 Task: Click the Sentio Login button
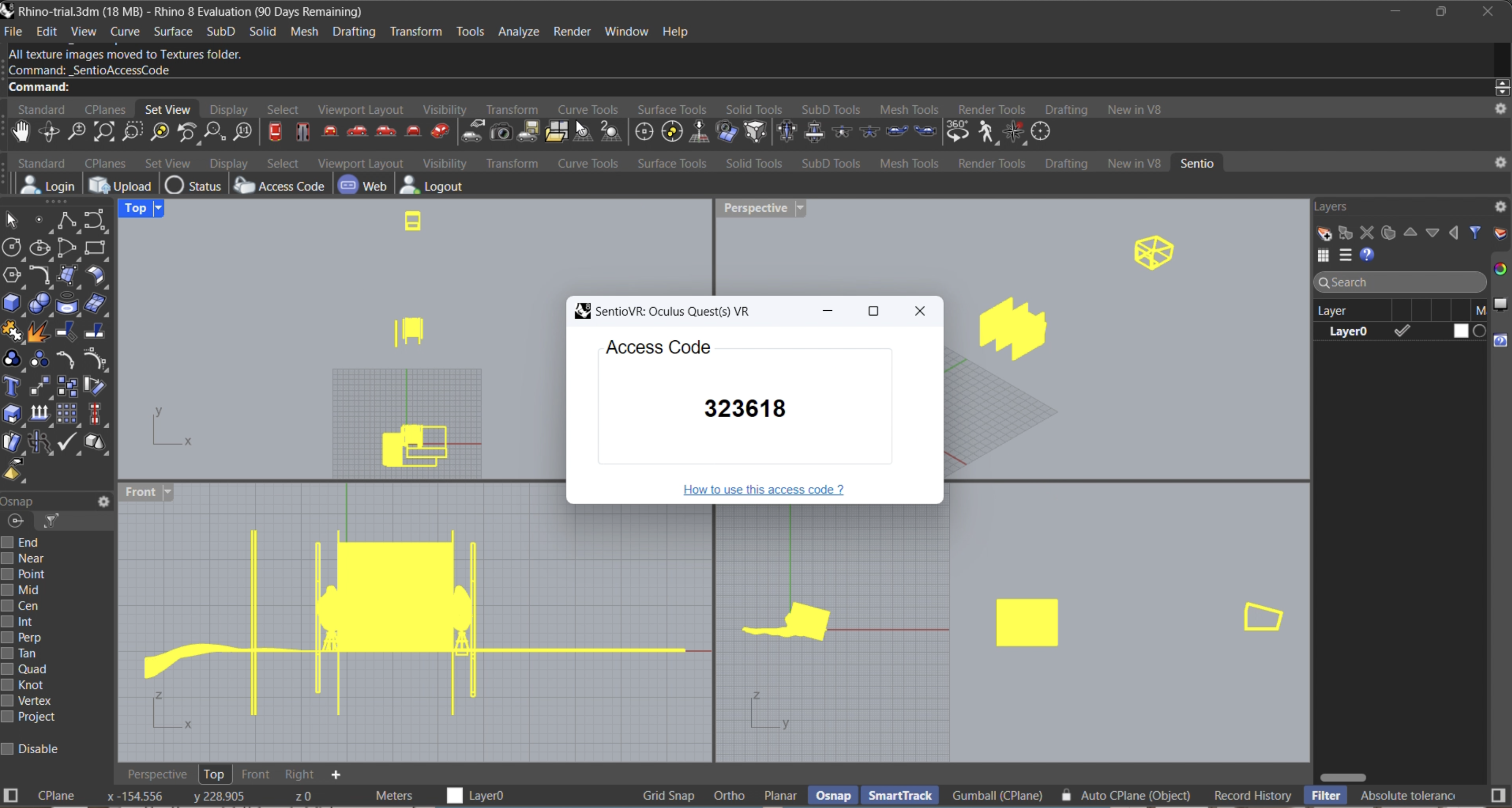pyautogui.click(x=47, y=186)
